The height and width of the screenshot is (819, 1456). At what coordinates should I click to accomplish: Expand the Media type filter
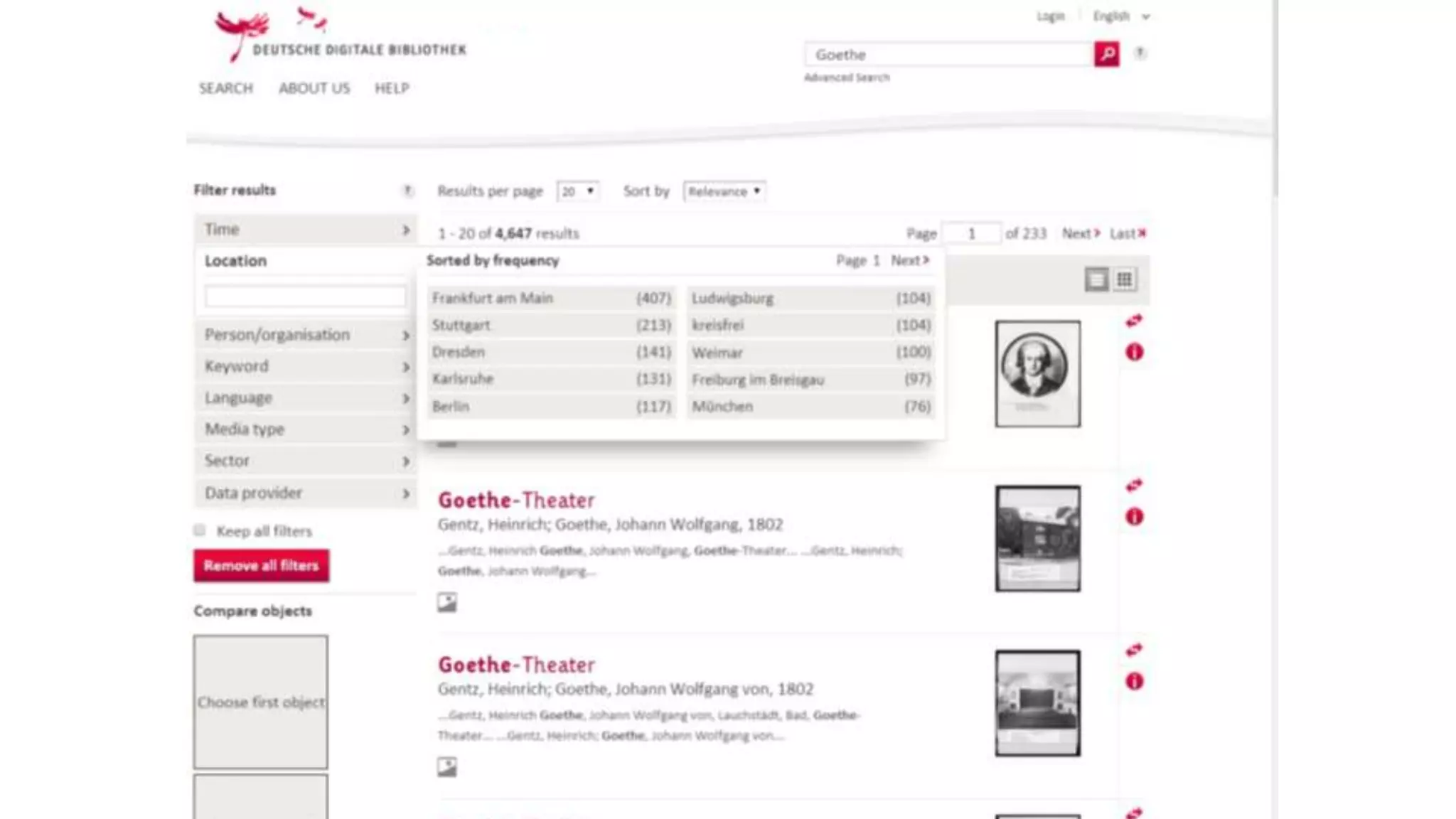(x=306, y=429)
